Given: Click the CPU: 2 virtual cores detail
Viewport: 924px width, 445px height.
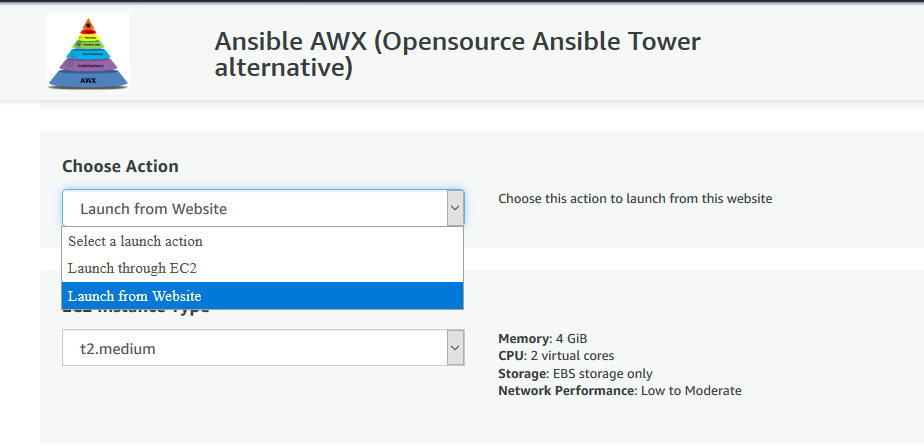Looking at the screenshot, I should click(556, 355).
